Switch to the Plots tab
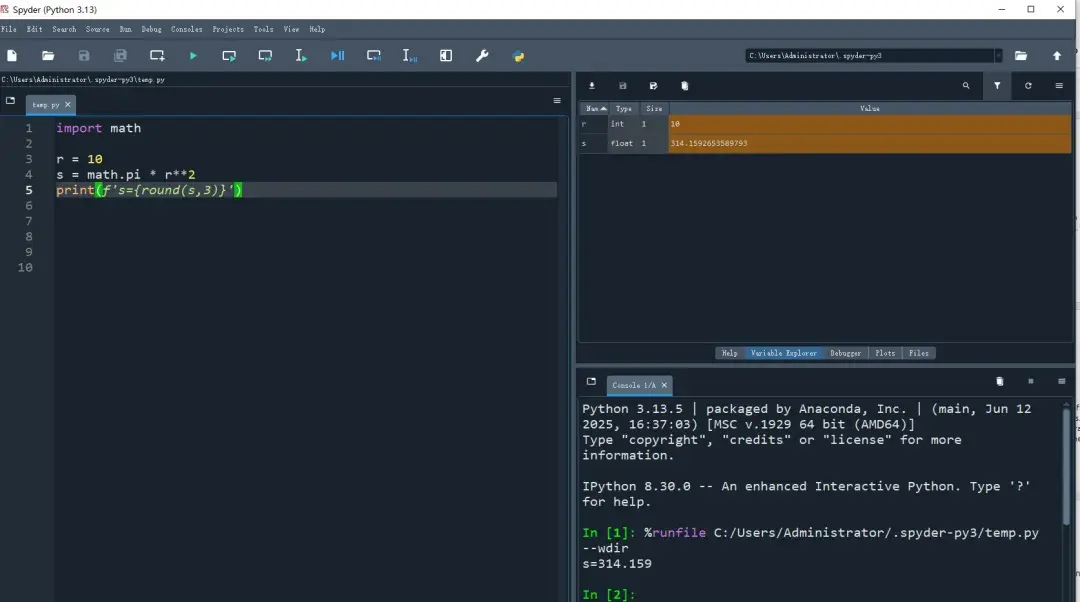This screenshot has width=1080, height=602. (886, 352)
